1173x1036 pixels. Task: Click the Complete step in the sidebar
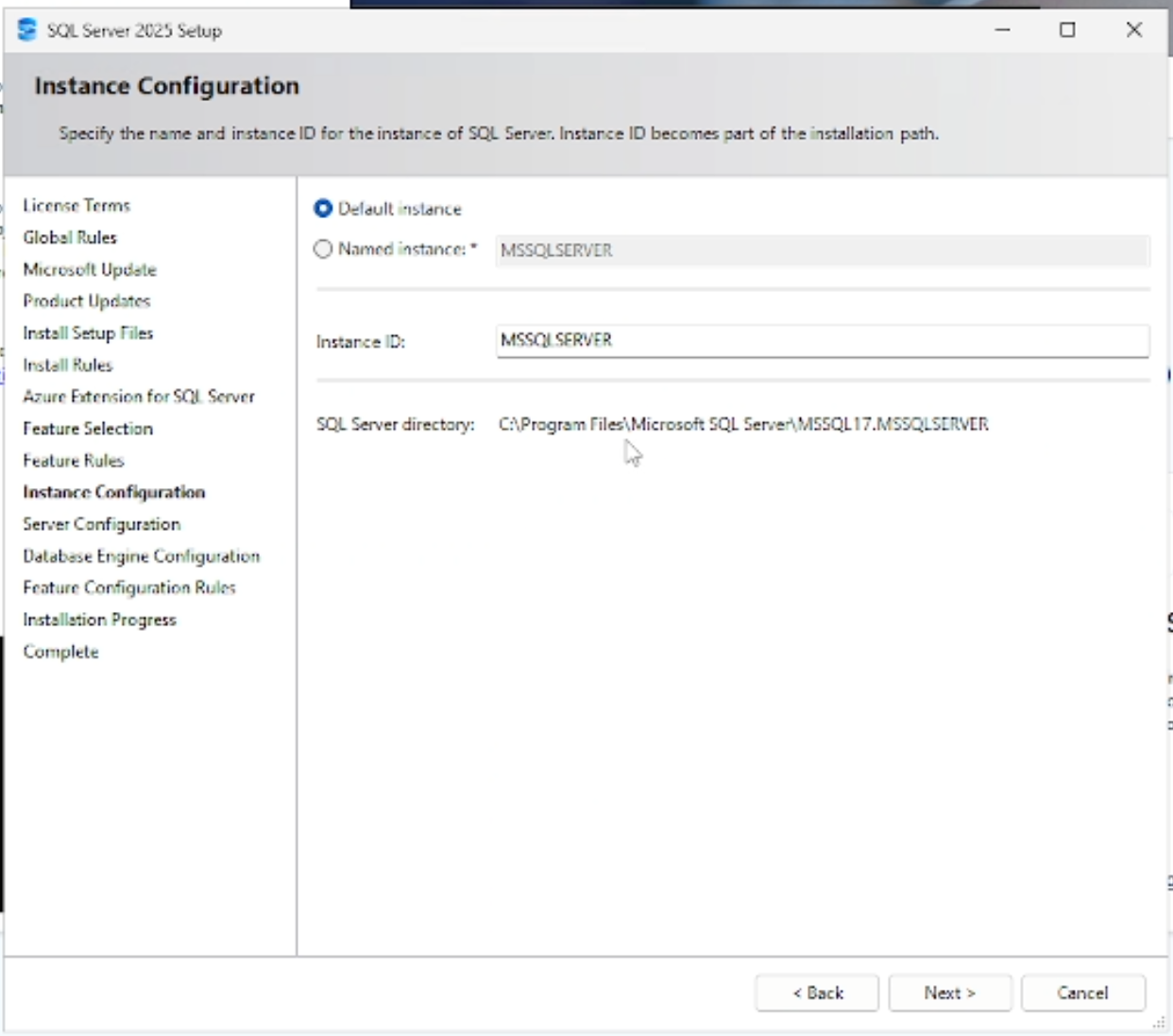coord(60,651)
